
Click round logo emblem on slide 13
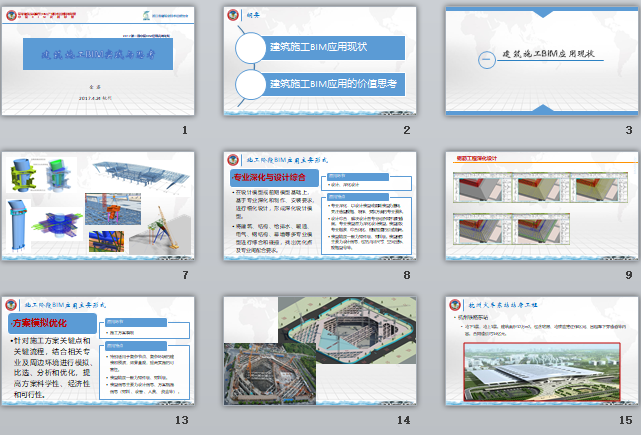[x=11, y=305]
